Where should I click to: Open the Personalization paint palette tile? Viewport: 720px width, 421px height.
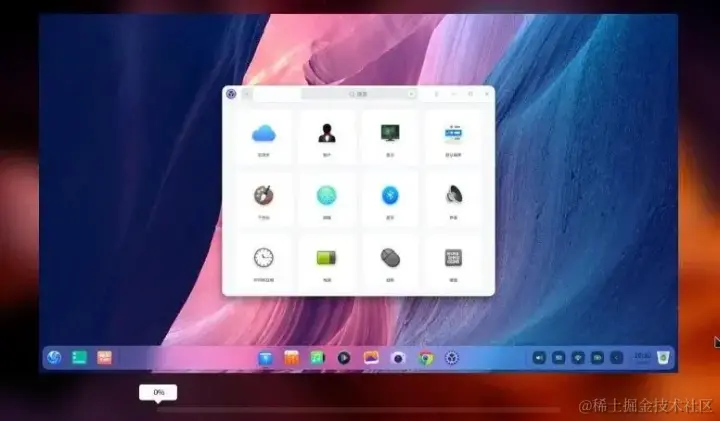click(x=264, y=199)
